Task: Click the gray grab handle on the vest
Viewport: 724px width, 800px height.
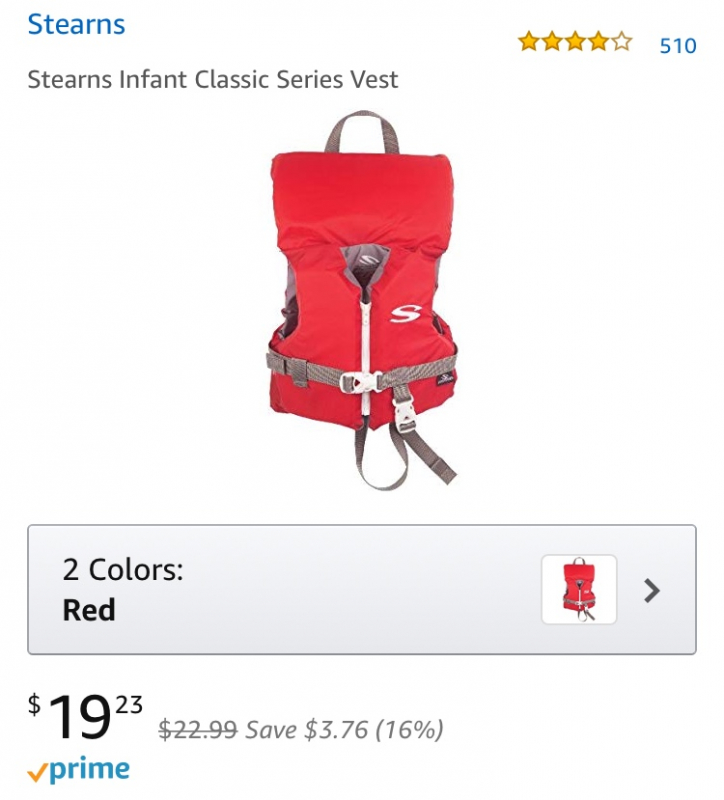Action: (x=362, y=132)
